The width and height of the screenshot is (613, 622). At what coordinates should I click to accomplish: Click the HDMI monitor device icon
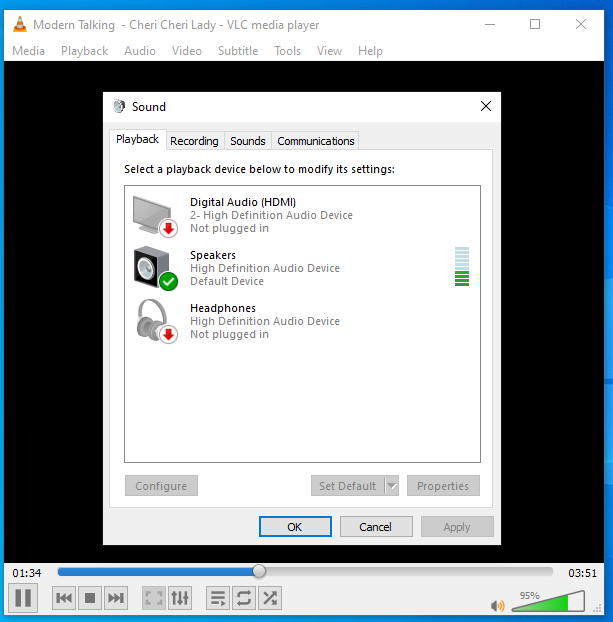tap(155, 216)
